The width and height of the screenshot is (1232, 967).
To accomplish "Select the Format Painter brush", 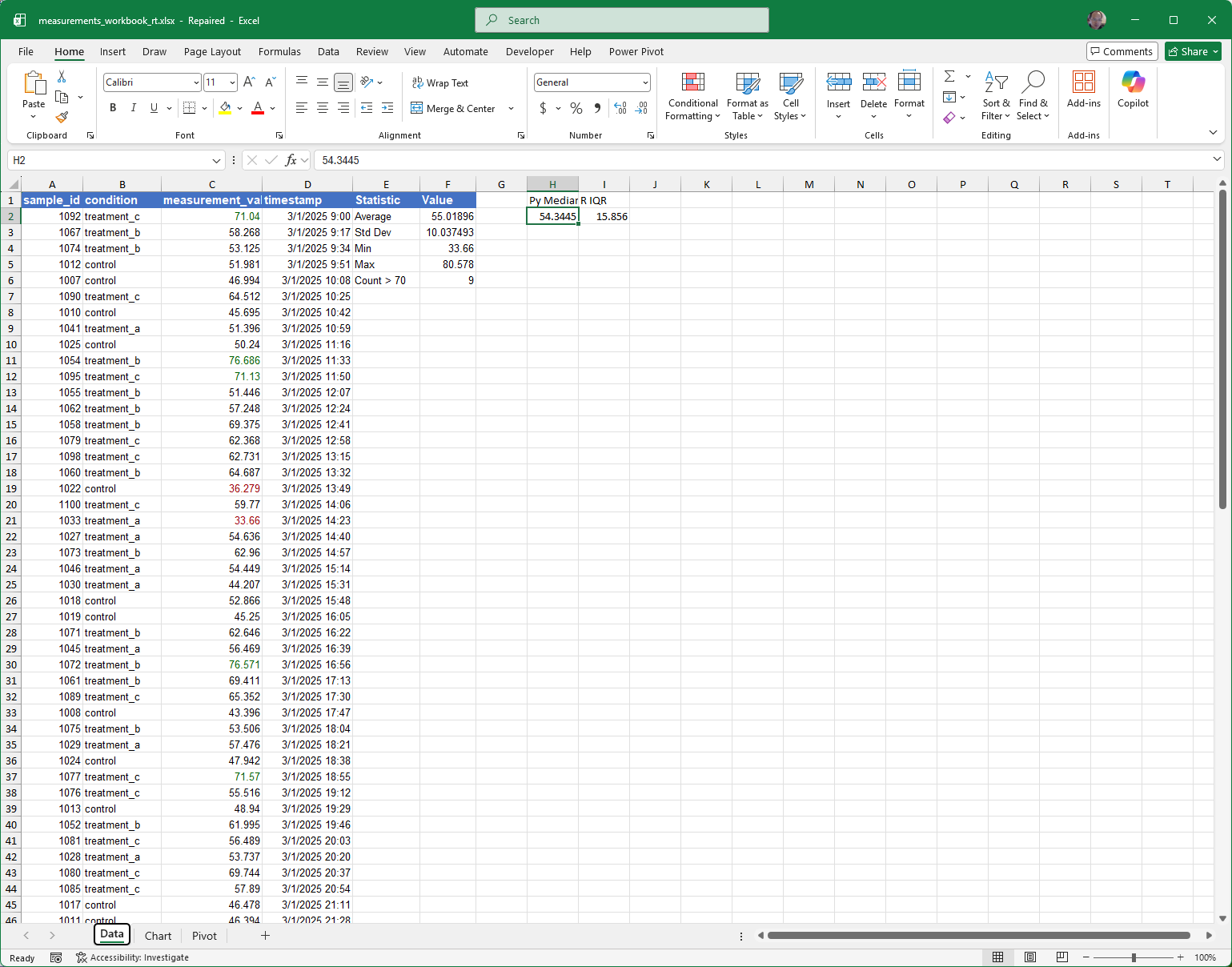I will click(x=62, y=117).
